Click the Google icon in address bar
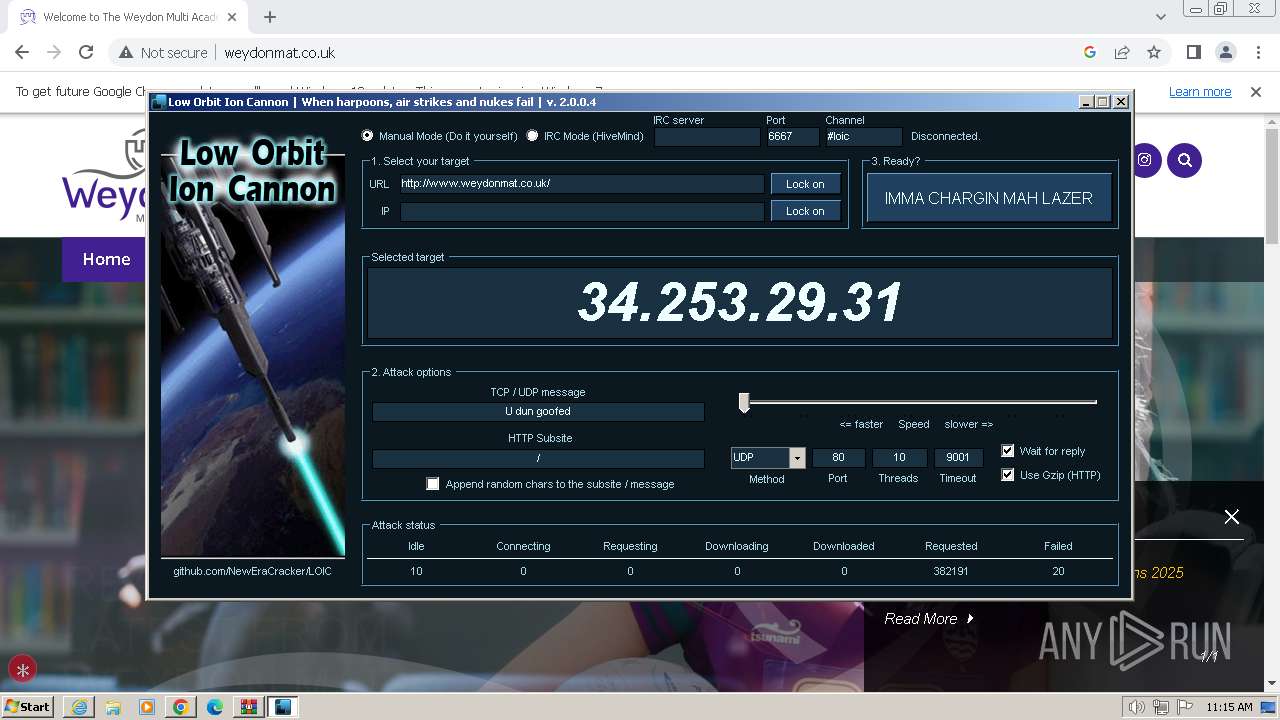 pyautogui.click(x=1090, y=52)
